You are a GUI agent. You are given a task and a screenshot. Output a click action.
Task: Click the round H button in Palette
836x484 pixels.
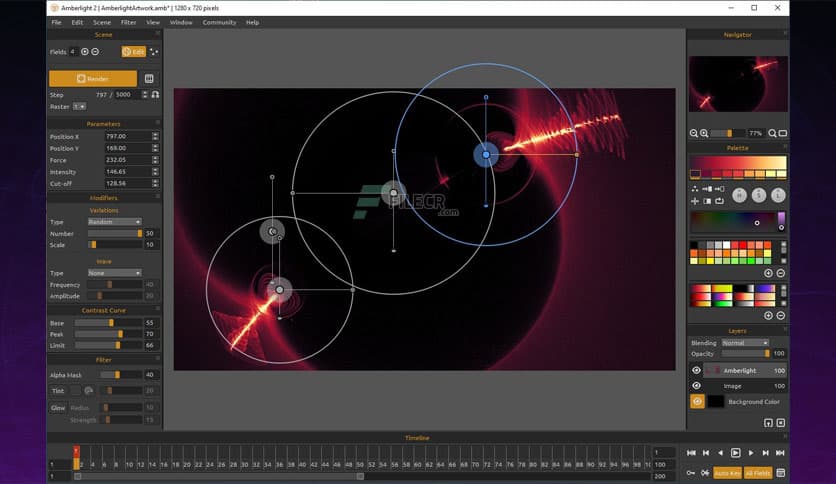coord(739,195)
